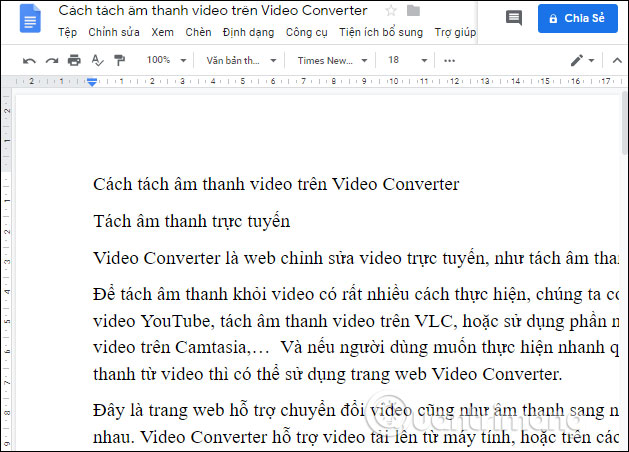
Task: Click the line starting 'nhau. Video Converter hỗ trợ'
Action: (356, 437)
